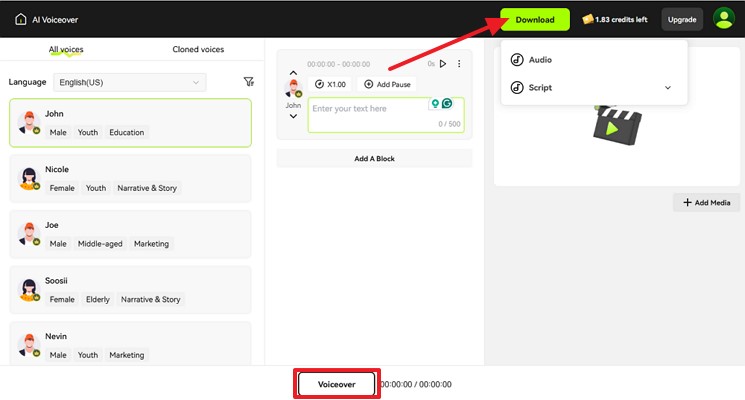The width and height of the screenshot is (745, 400).
Task: Click the Add Media button
Action: [x=707, y=202]
